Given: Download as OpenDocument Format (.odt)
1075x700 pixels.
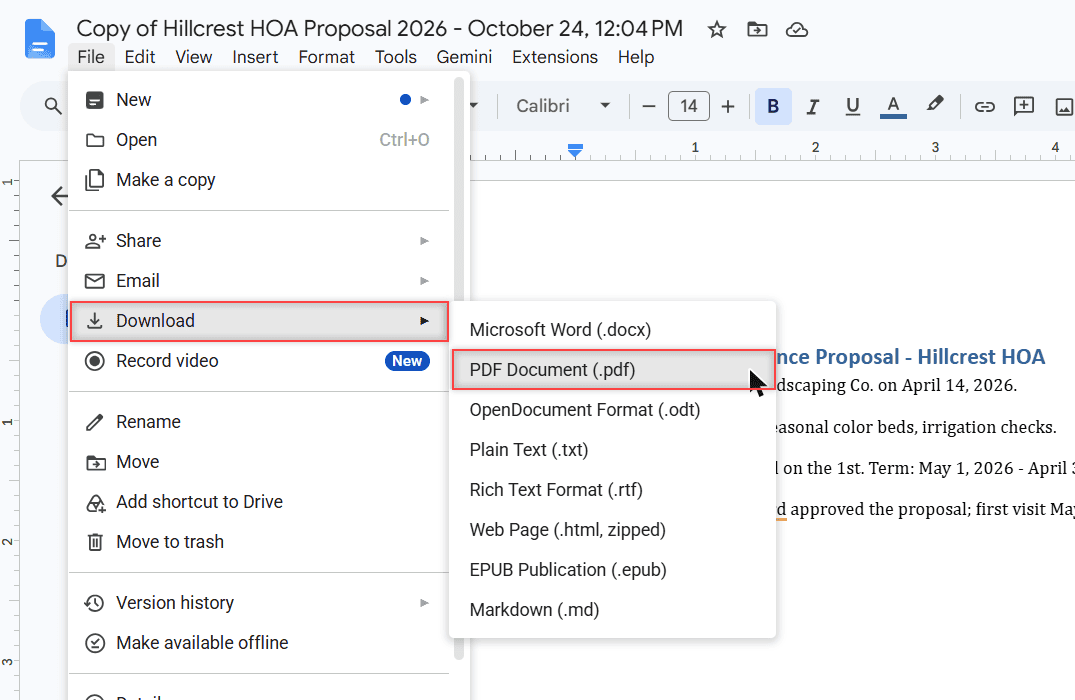Looking at the screenshot, I should pos(613,410).
